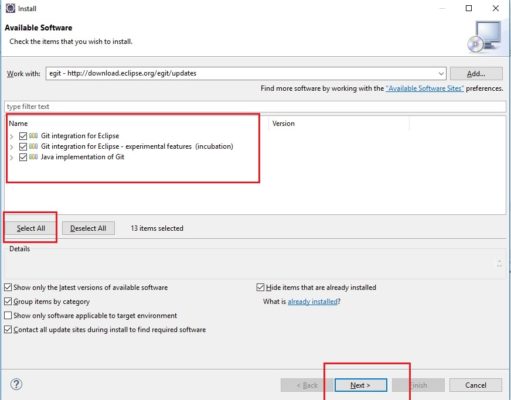
Task: Uncheck Git integration for Eclipse
Action: (23, 136)
